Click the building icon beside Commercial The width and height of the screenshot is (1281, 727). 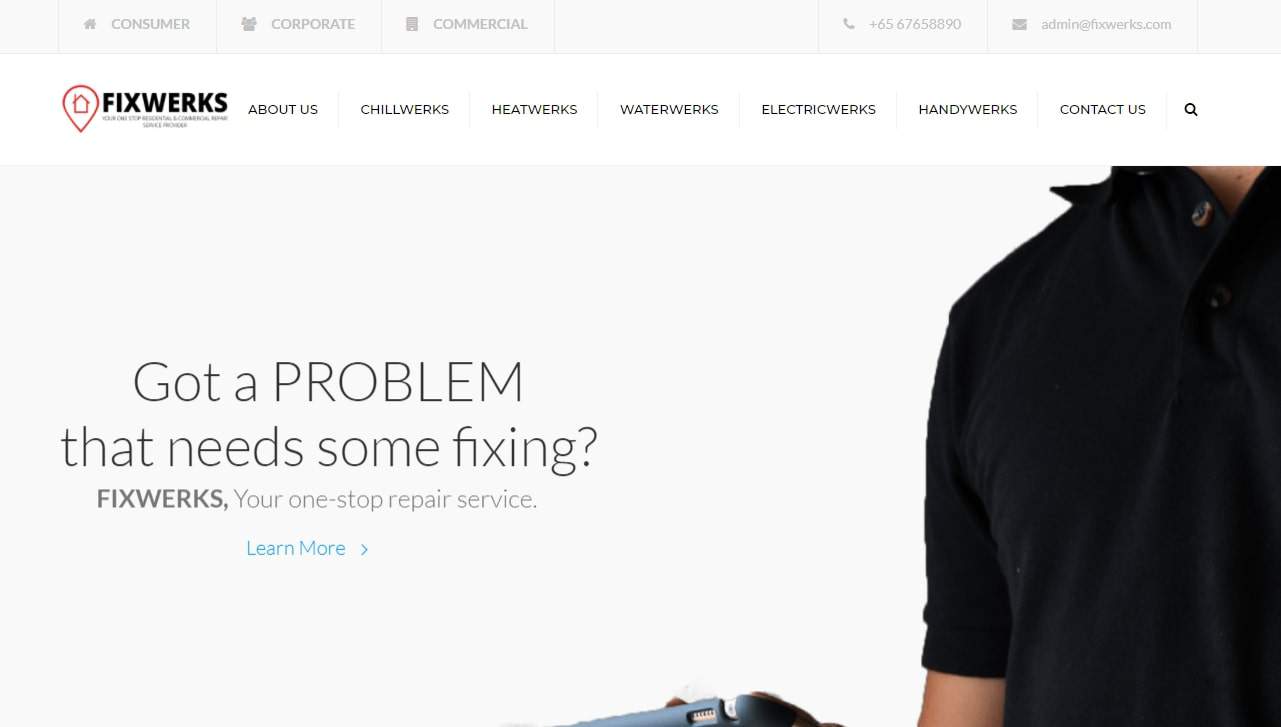[411, 24]
